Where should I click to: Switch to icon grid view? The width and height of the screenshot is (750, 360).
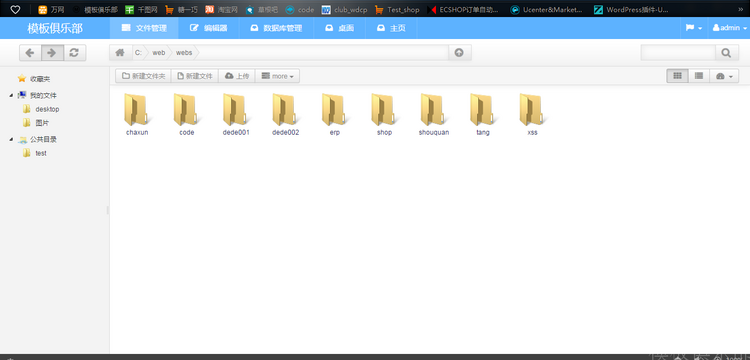point(677,76)
